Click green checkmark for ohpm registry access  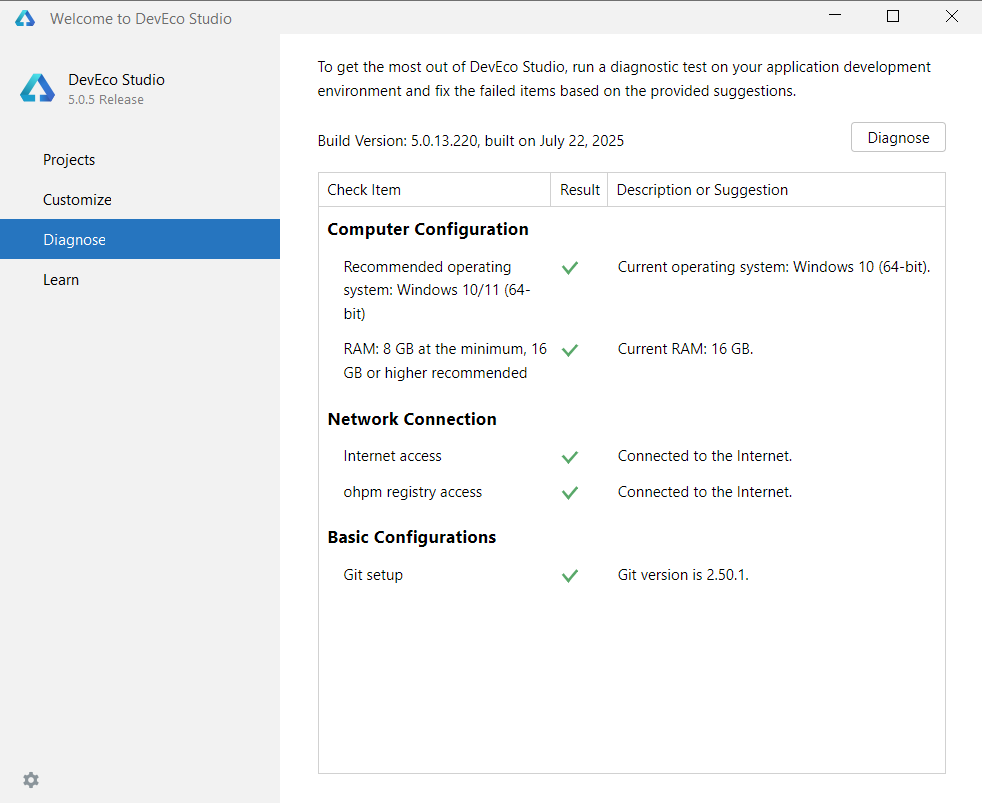[x=570, y=493]
